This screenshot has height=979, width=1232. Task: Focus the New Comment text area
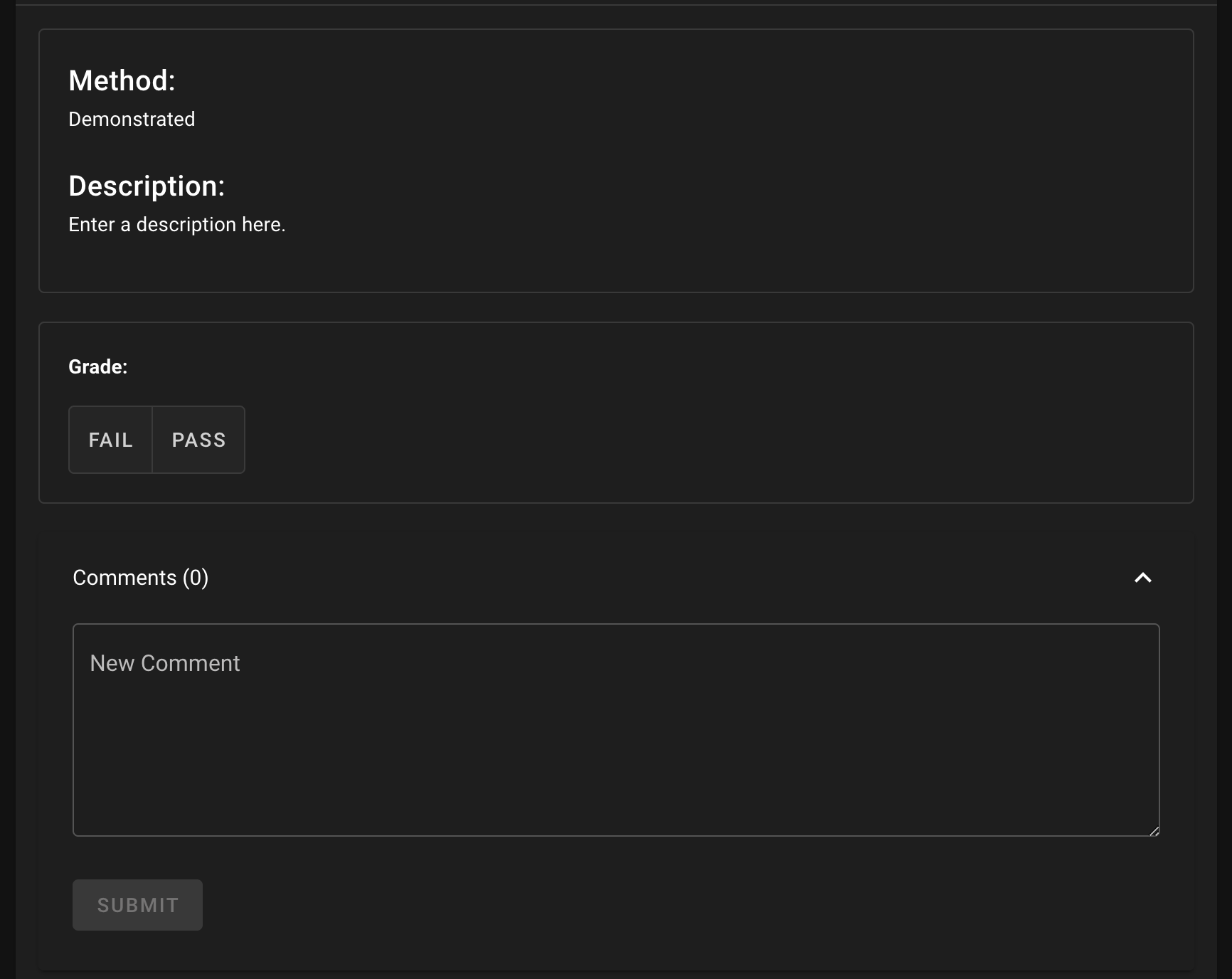coord(616,730)
